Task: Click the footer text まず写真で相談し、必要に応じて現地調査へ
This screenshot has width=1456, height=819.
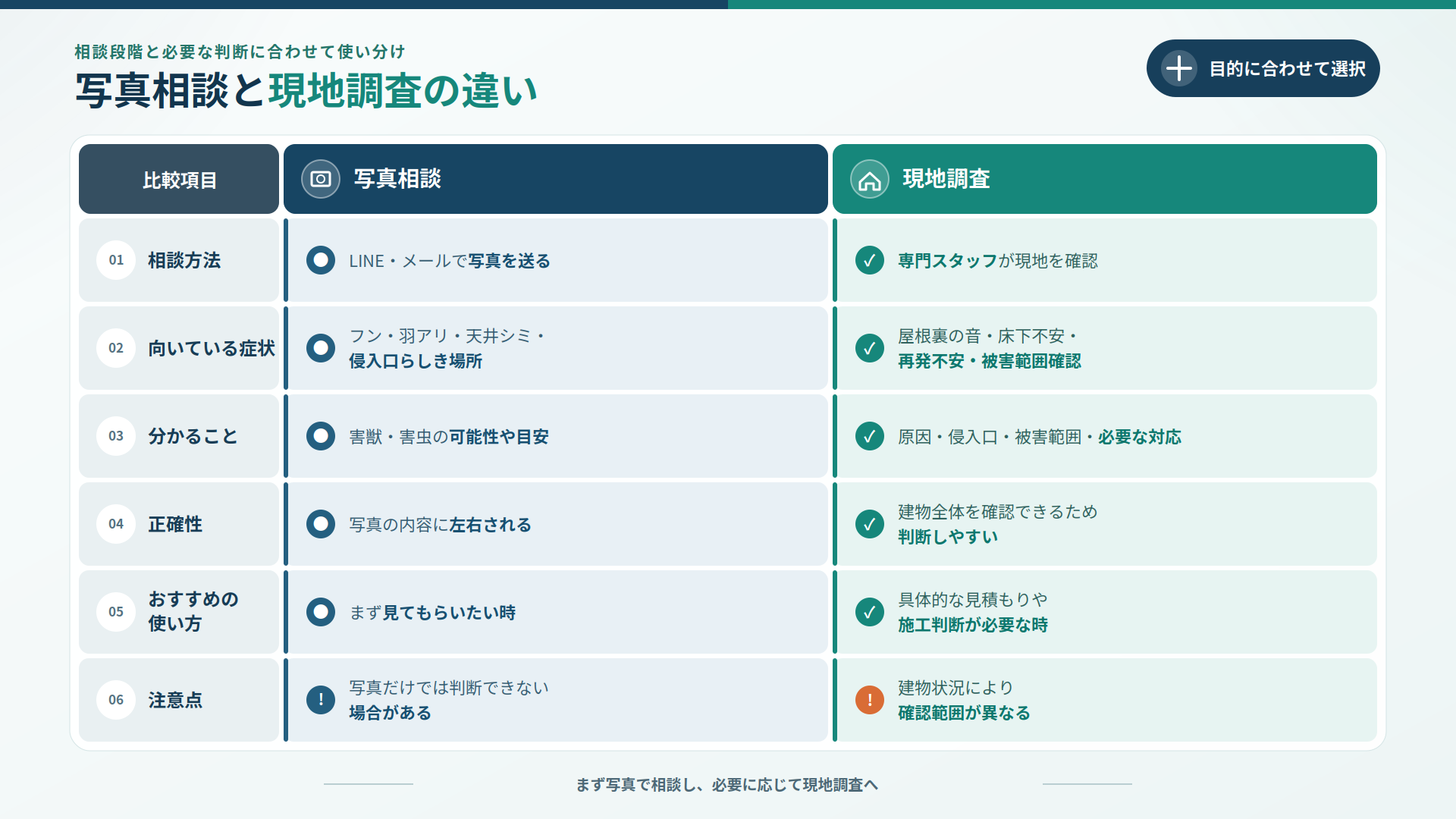Action: (727, 785)
